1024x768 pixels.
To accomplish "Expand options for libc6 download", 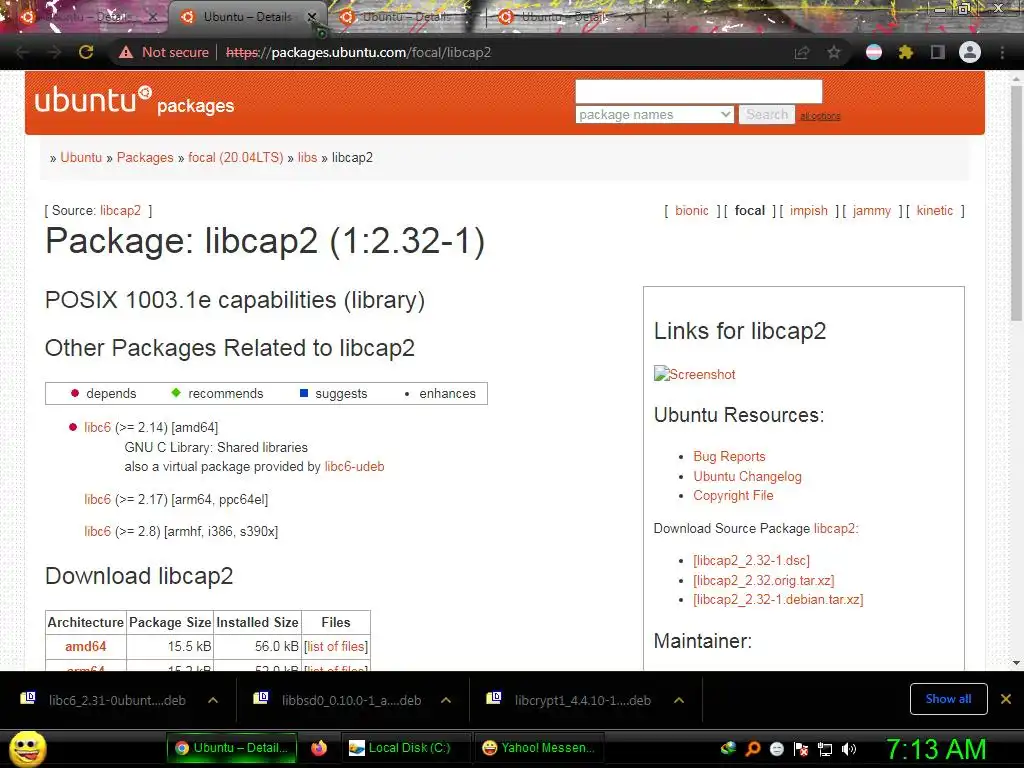I will [x=212, y=700].
